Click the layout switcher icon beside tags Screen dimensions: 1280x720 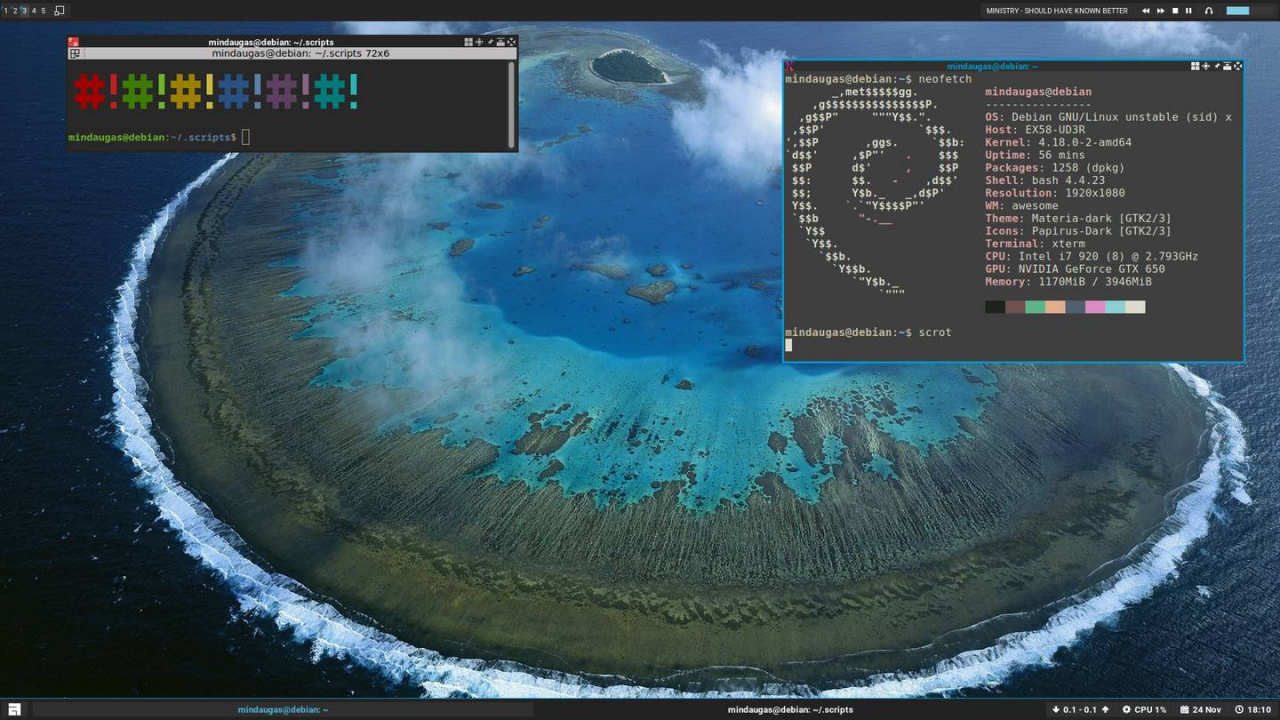[x=59, y=10]
